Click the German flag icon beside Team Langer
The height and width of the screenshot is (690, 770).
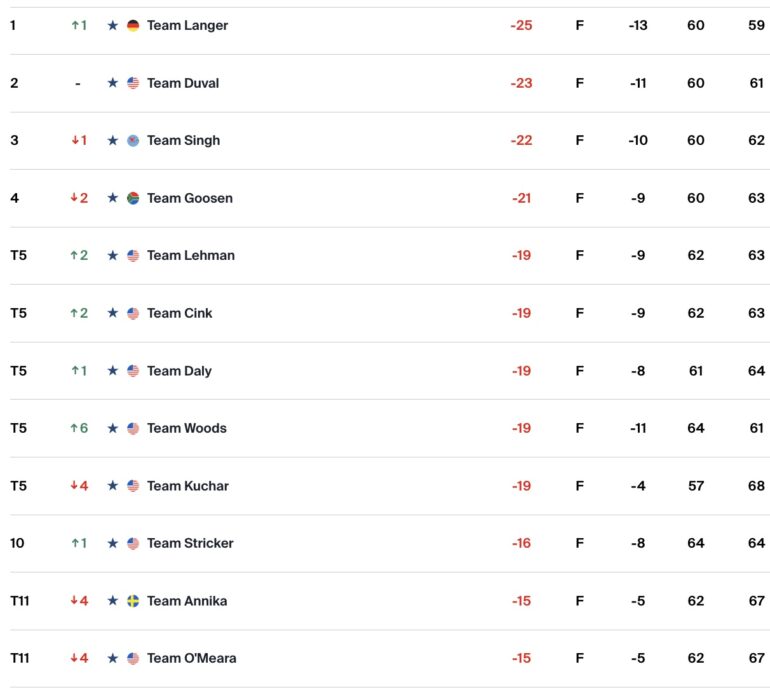coord(133,26)
